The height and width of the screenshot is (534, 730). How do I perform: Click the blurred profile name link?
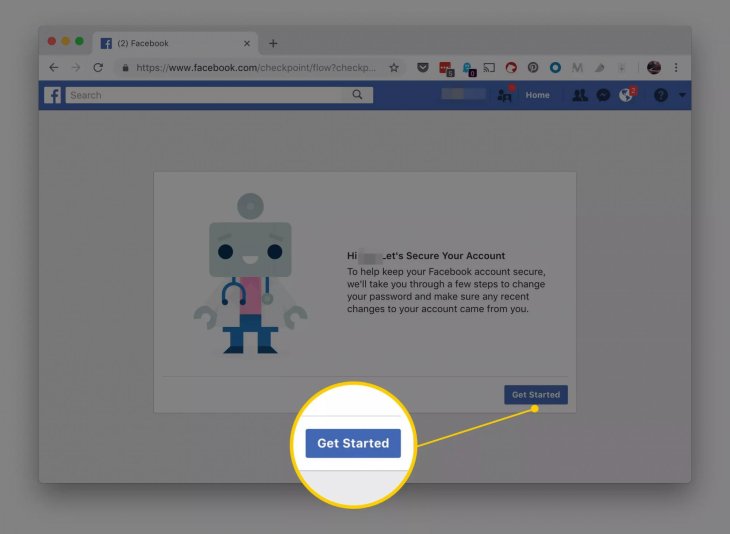(x=464, y=94)
